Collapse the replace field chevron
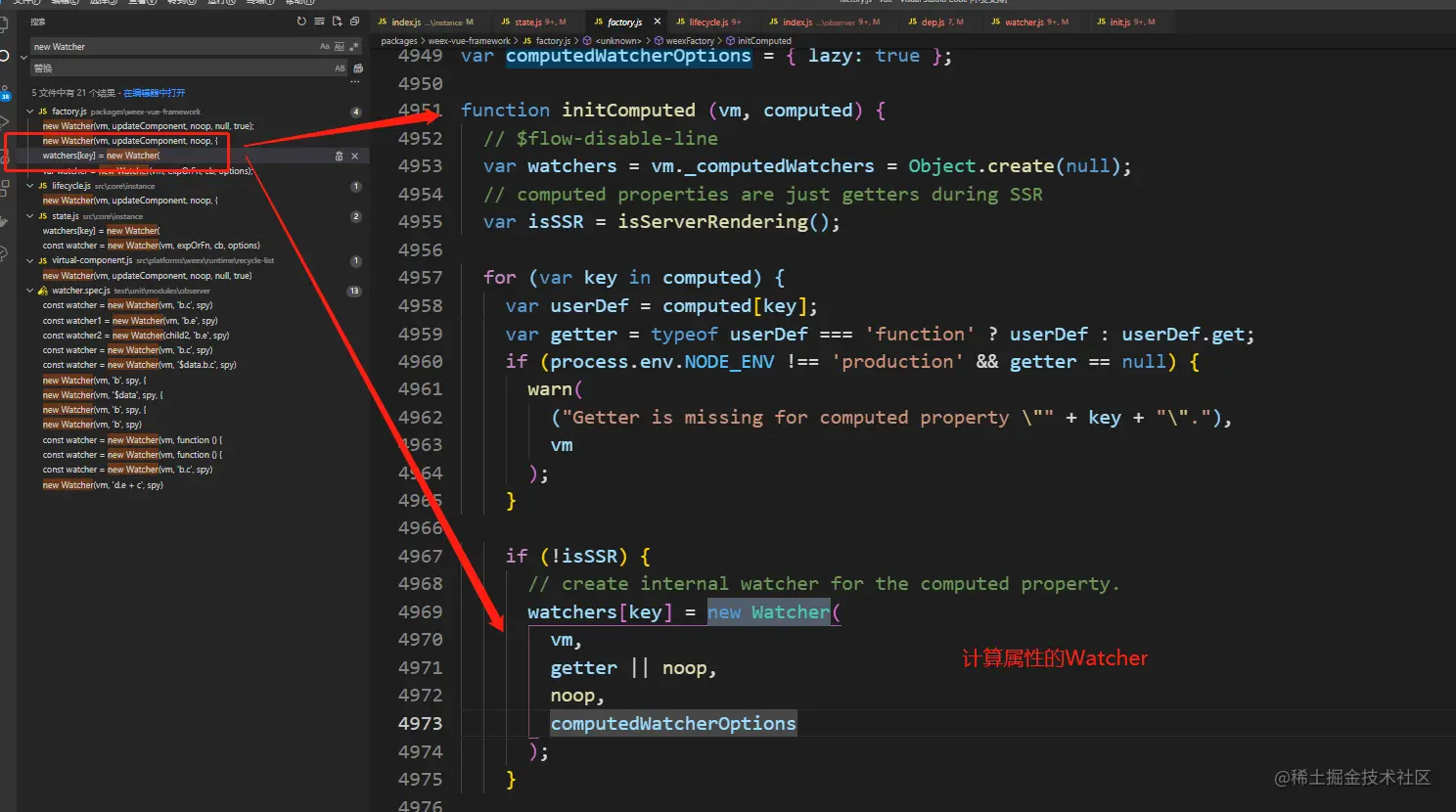The image size is (1456, 812). 23,57
